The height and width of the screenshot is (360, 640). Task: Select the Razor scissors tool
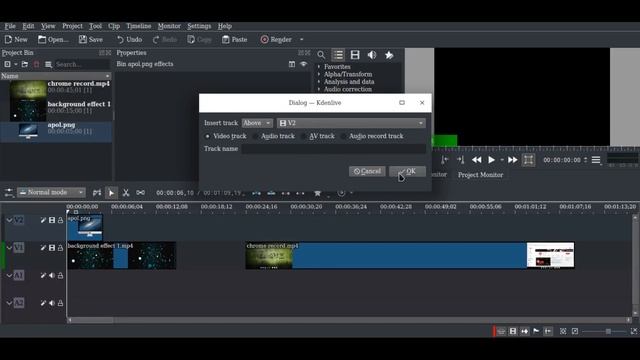pos(126,193)
